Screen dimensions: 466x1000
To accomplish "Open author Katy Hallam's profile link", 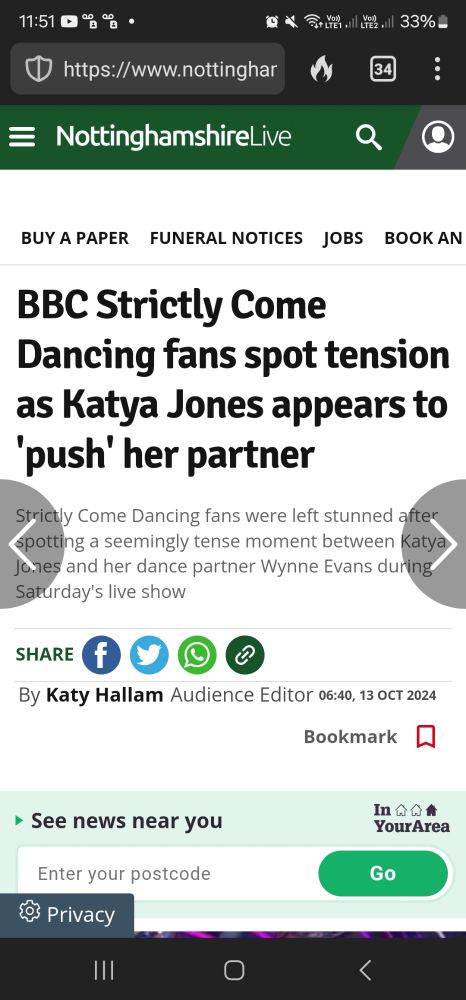I will [x=105, y=695].
